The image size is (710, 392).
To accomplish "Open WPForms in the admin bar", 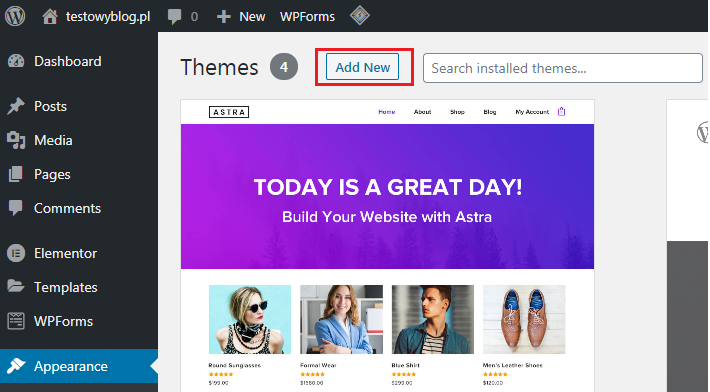I will [307, 17].
